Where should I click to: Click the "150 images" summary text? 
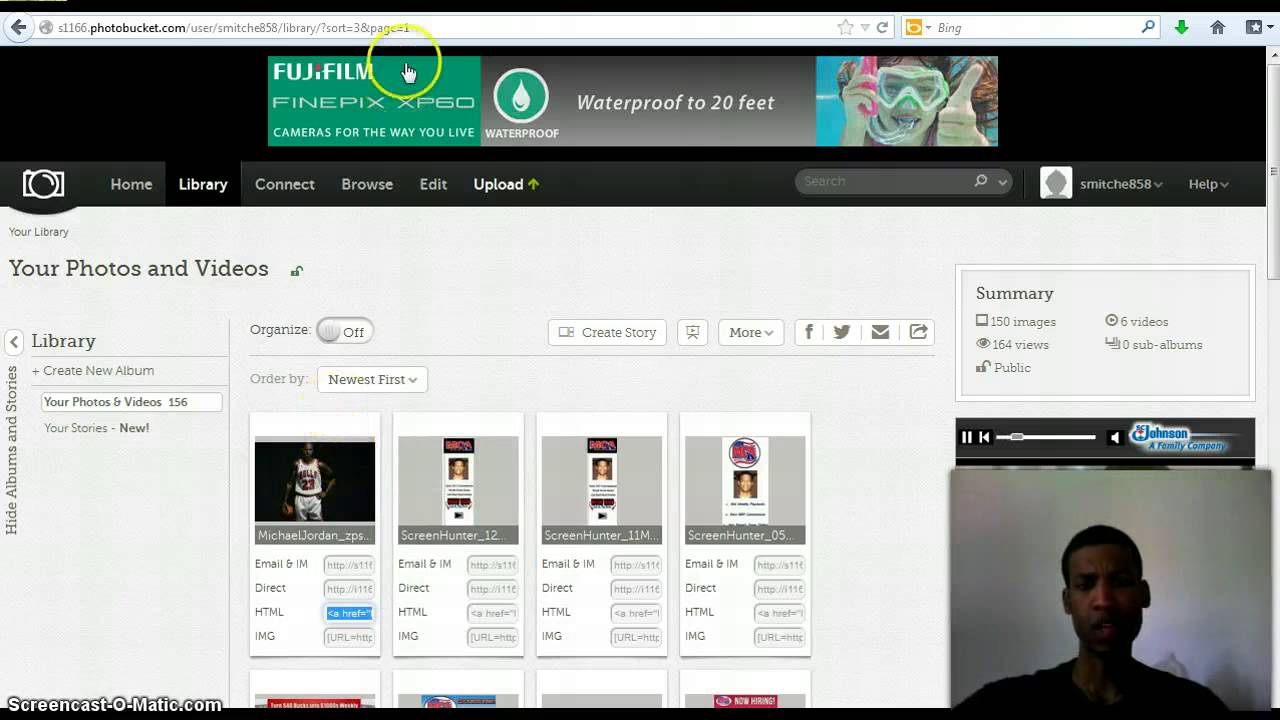[x=1016, y=322]
